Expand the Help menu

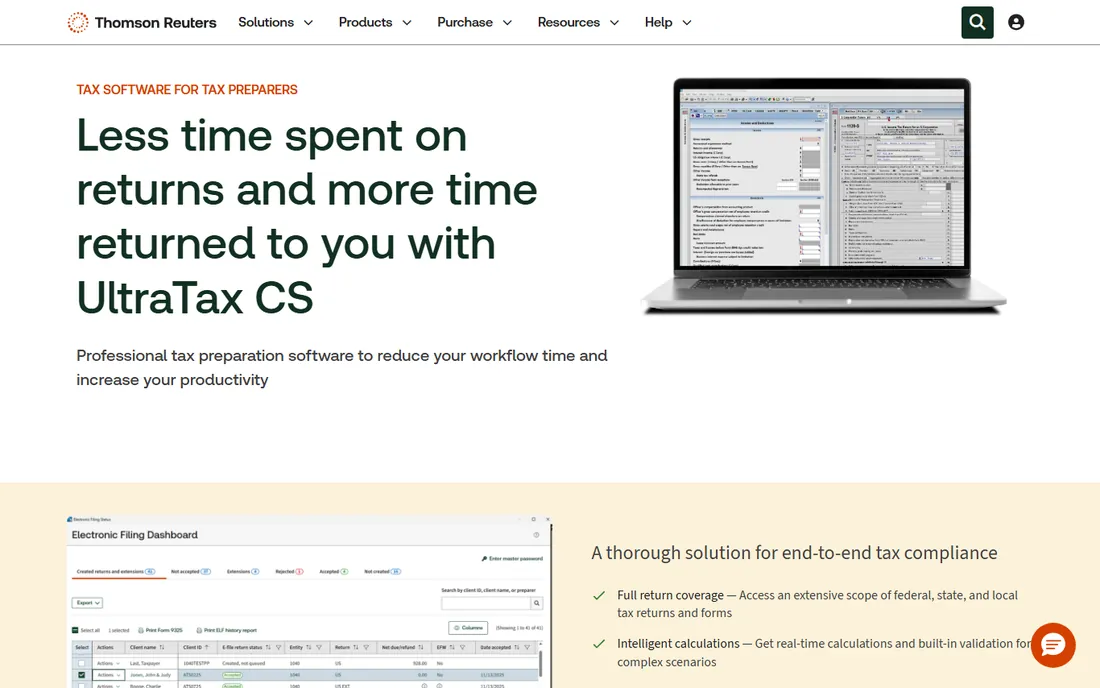click(669, 22)
